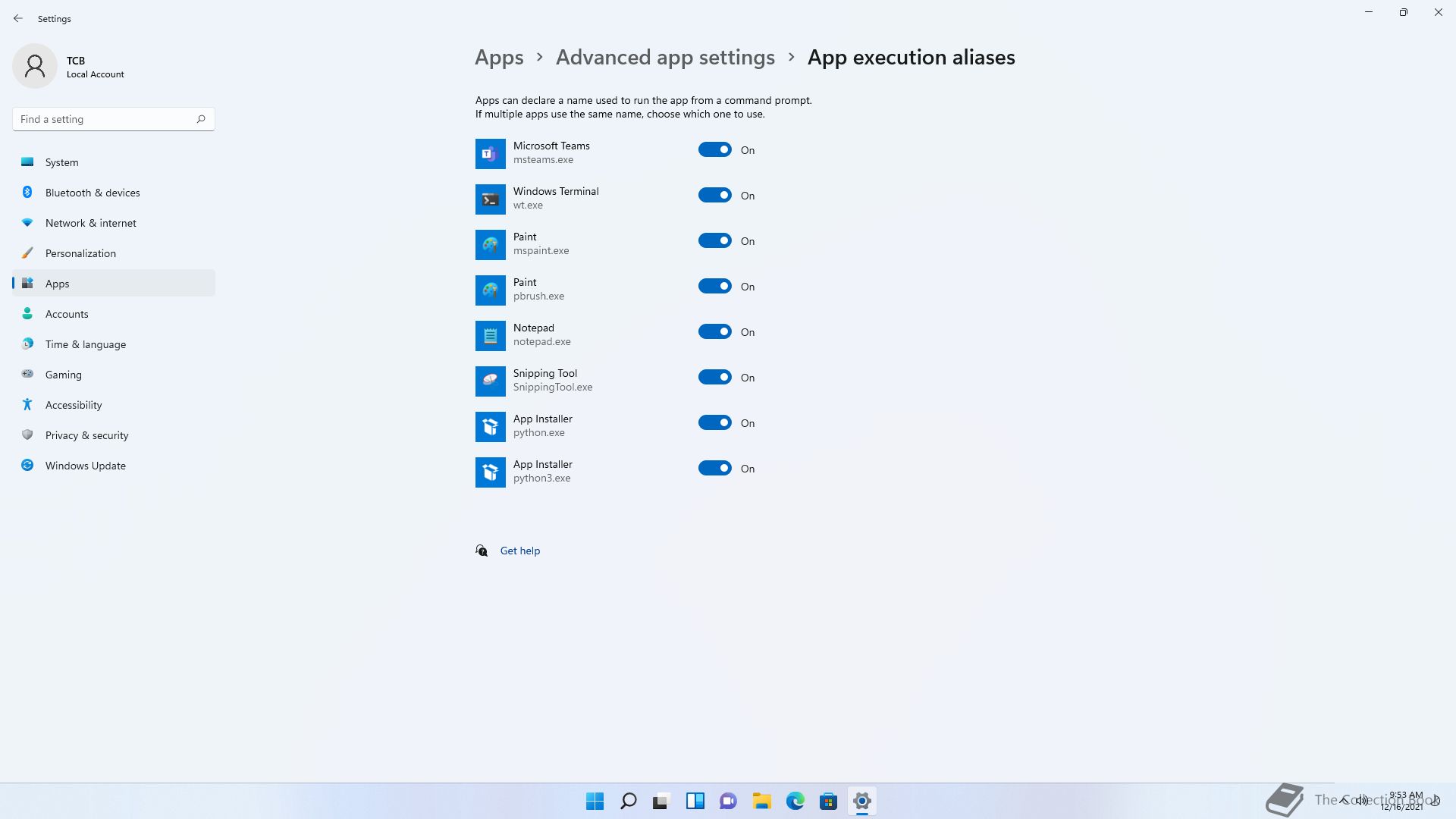The image size is (1456, 819).
Task: Open Windows Update settings
Action: tap(114, 466)
